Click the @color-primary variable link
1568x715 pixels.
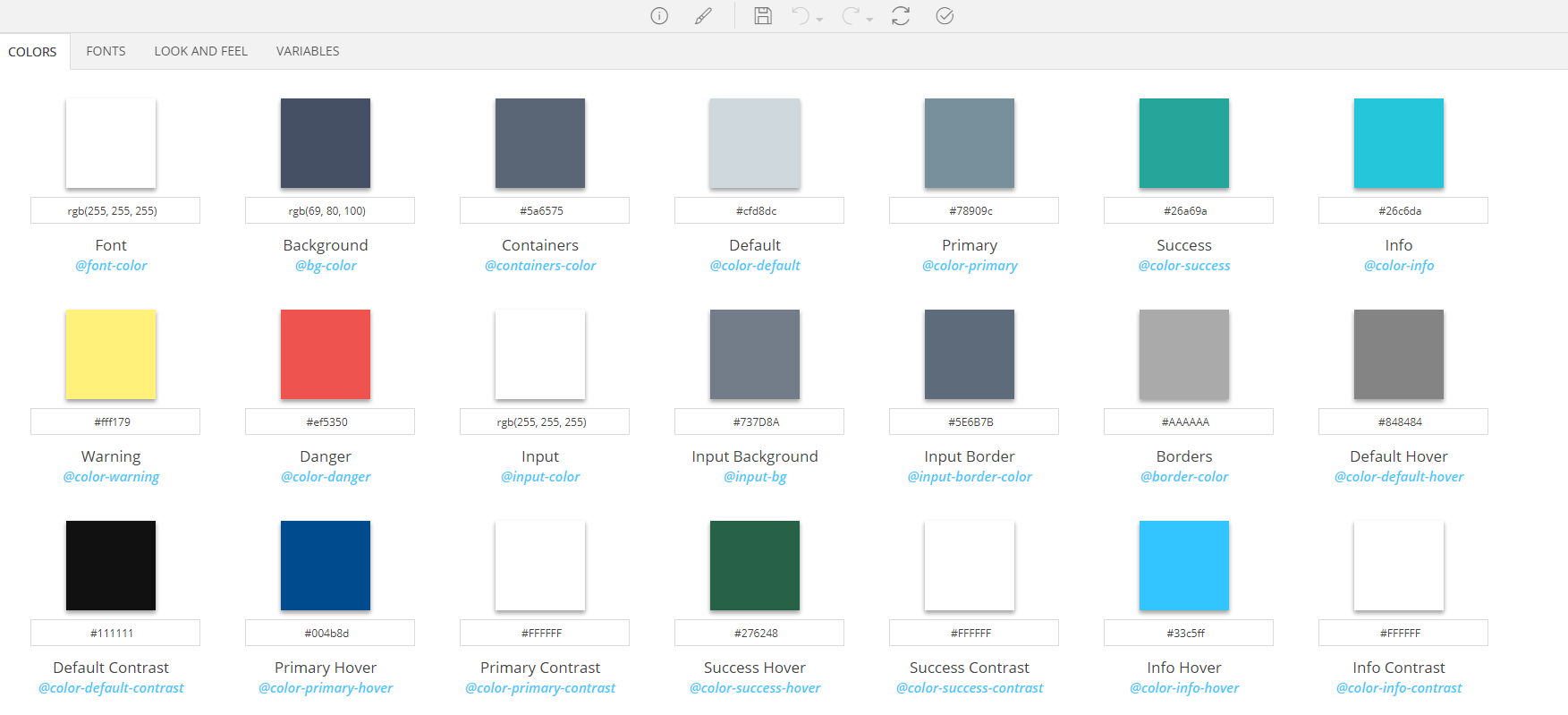click(970, 266)
